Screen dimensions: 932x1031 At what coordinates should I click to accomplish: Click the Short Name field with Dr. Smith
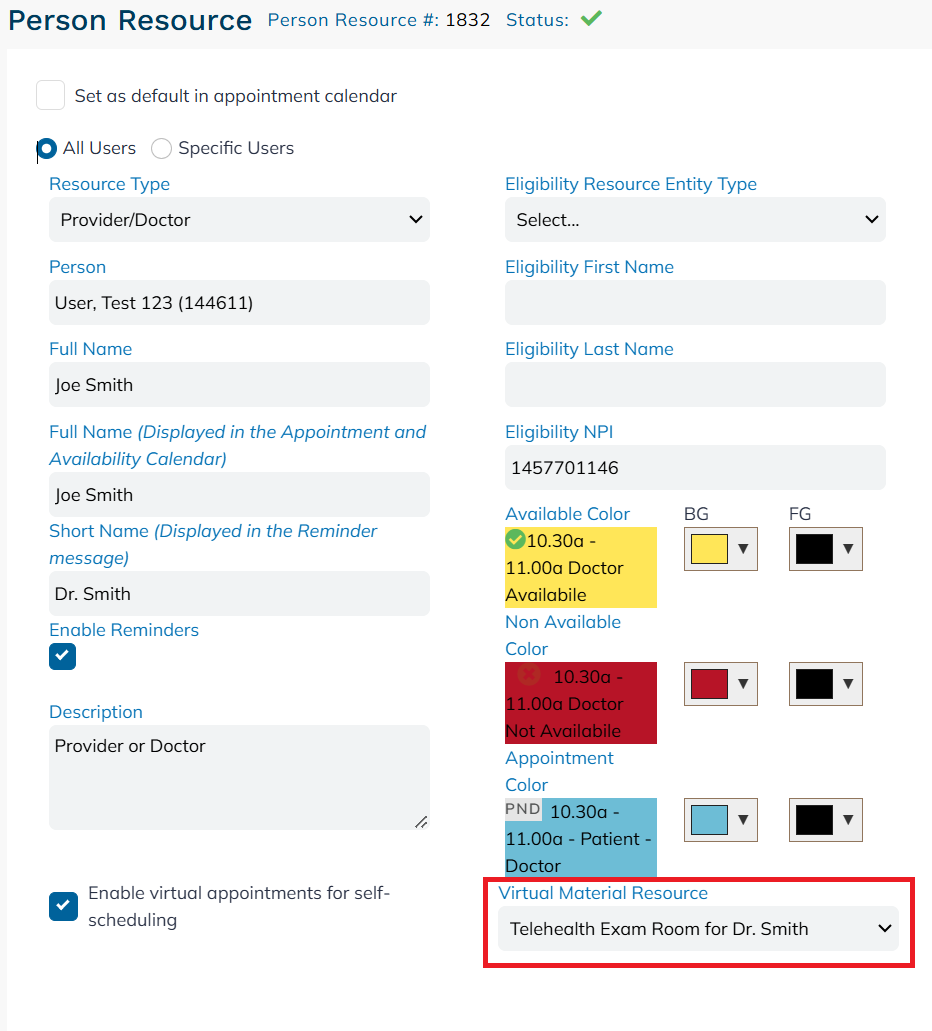239,594
